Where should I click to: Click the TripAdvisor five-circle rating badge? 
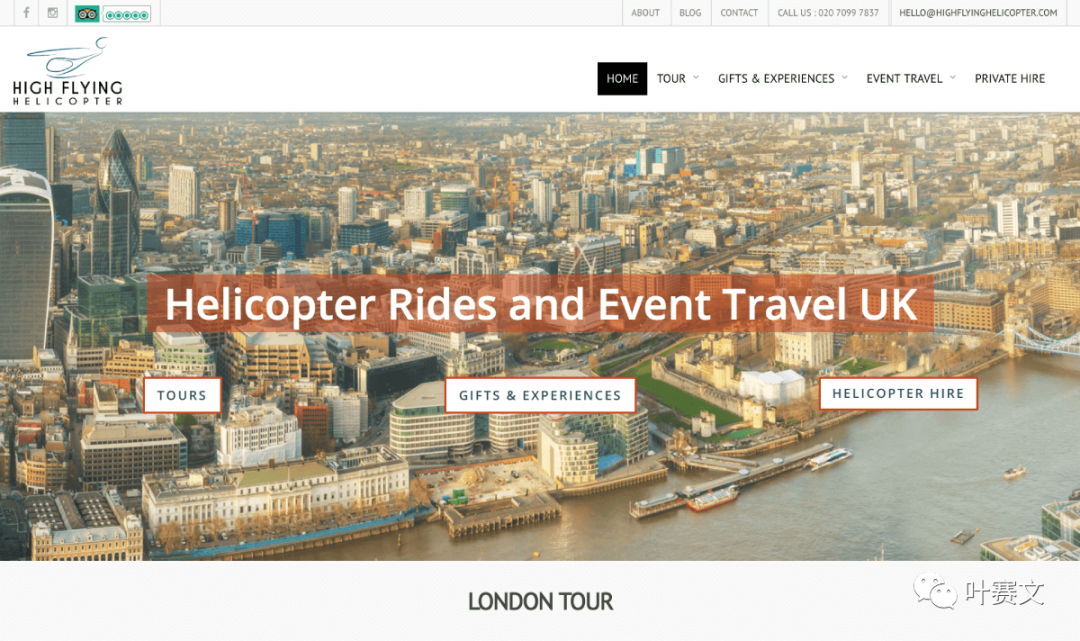click(127, 14)
